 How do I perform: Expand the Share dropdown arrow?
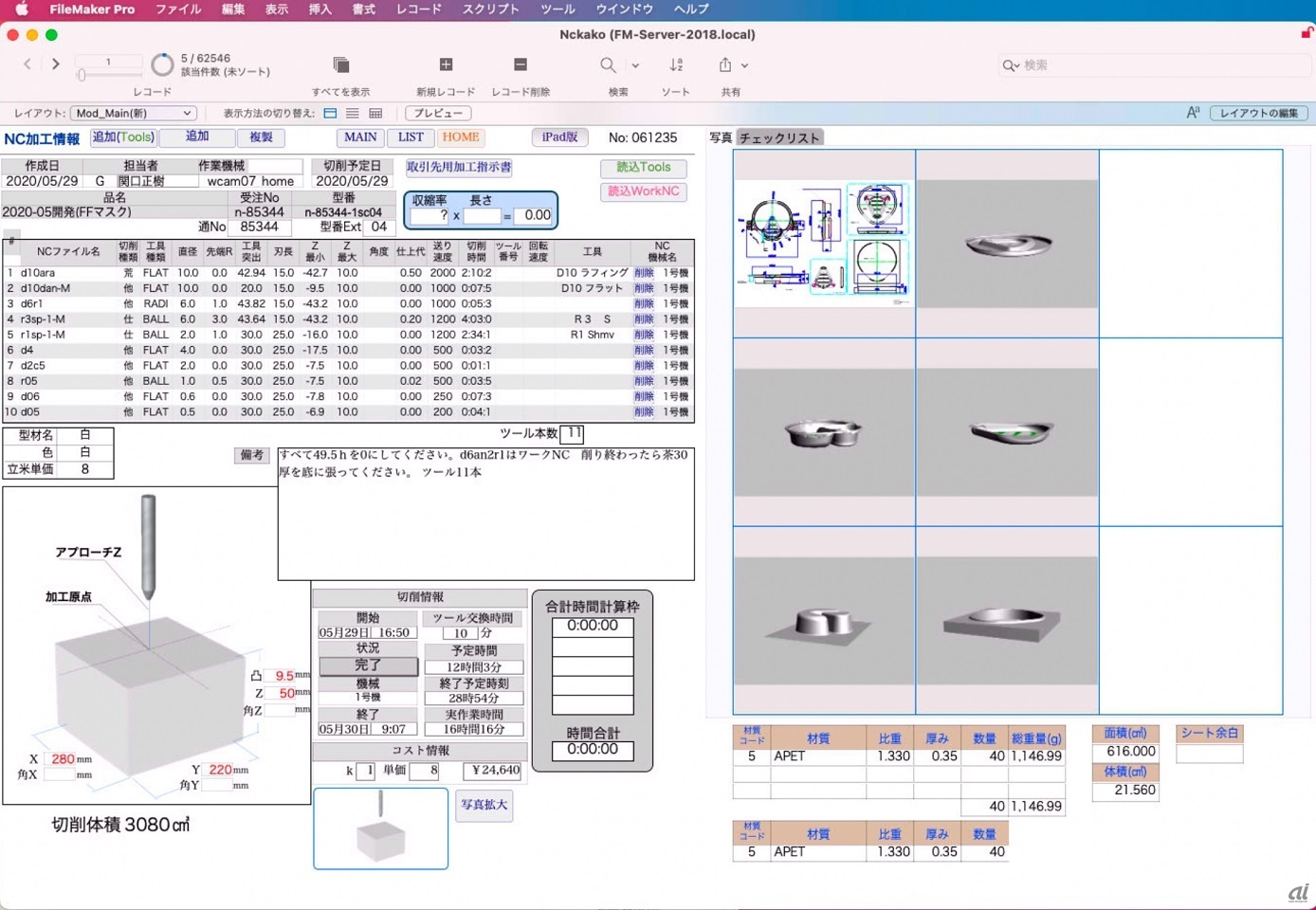[x=745, y=65]
